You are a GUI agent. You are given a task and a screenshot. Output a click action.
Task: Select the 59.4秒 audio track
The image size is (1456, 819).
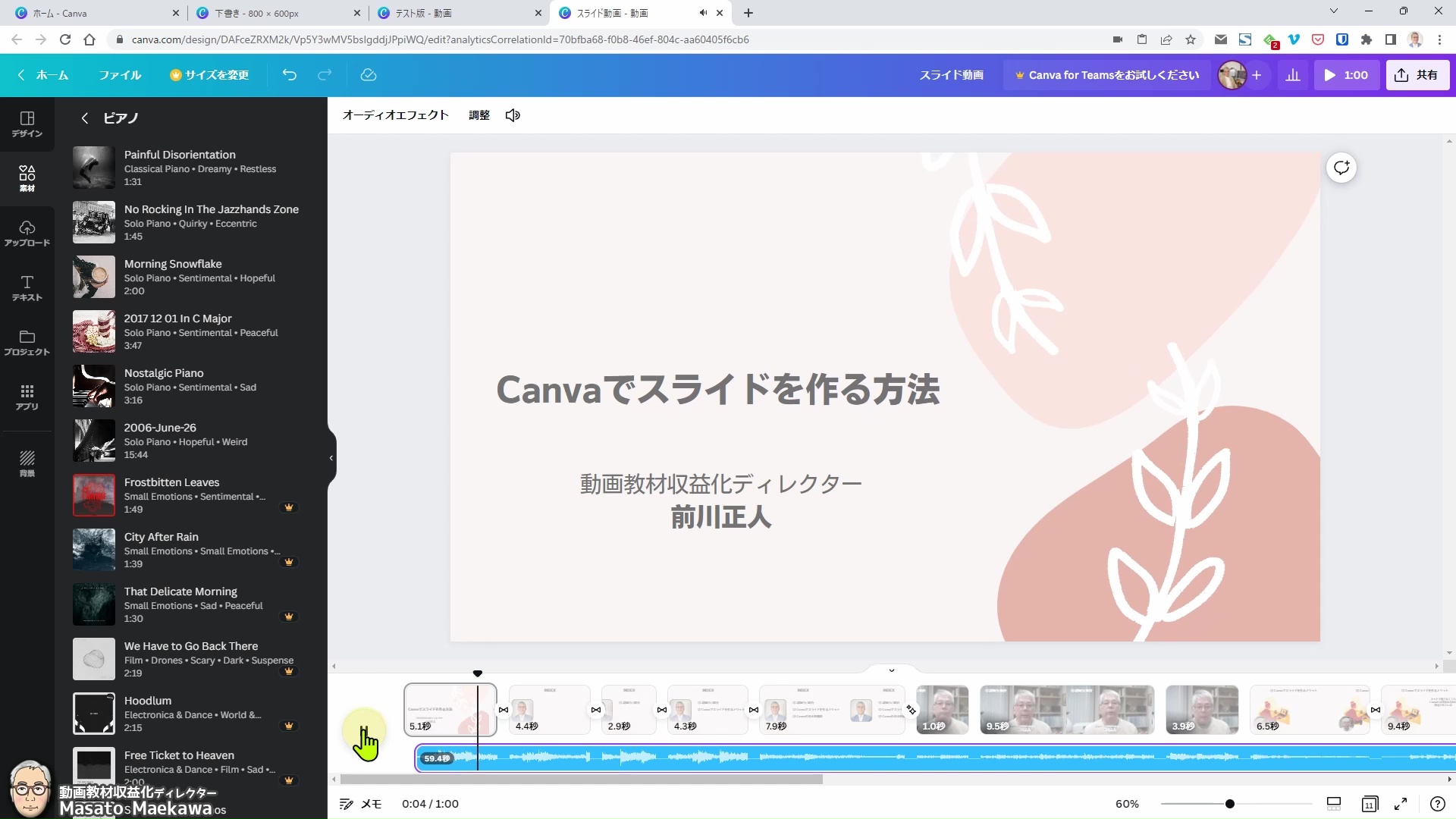tap(935, 758)
